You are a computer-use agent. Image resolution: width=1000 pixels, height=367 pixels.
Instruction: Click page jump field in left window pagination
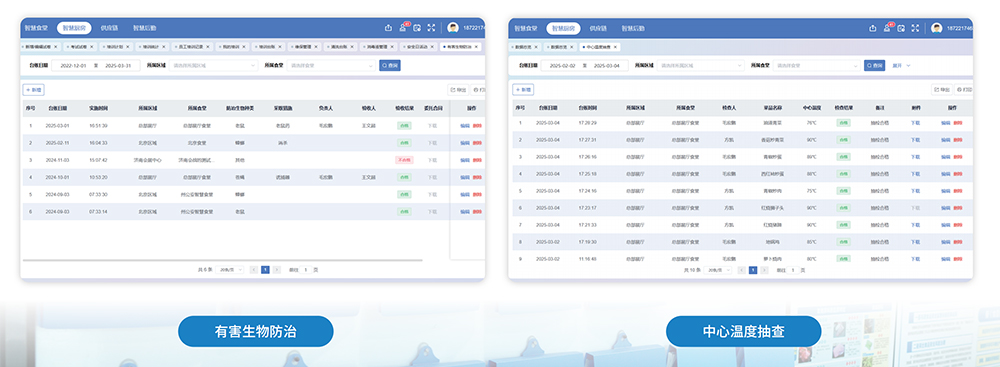(305, 270)
